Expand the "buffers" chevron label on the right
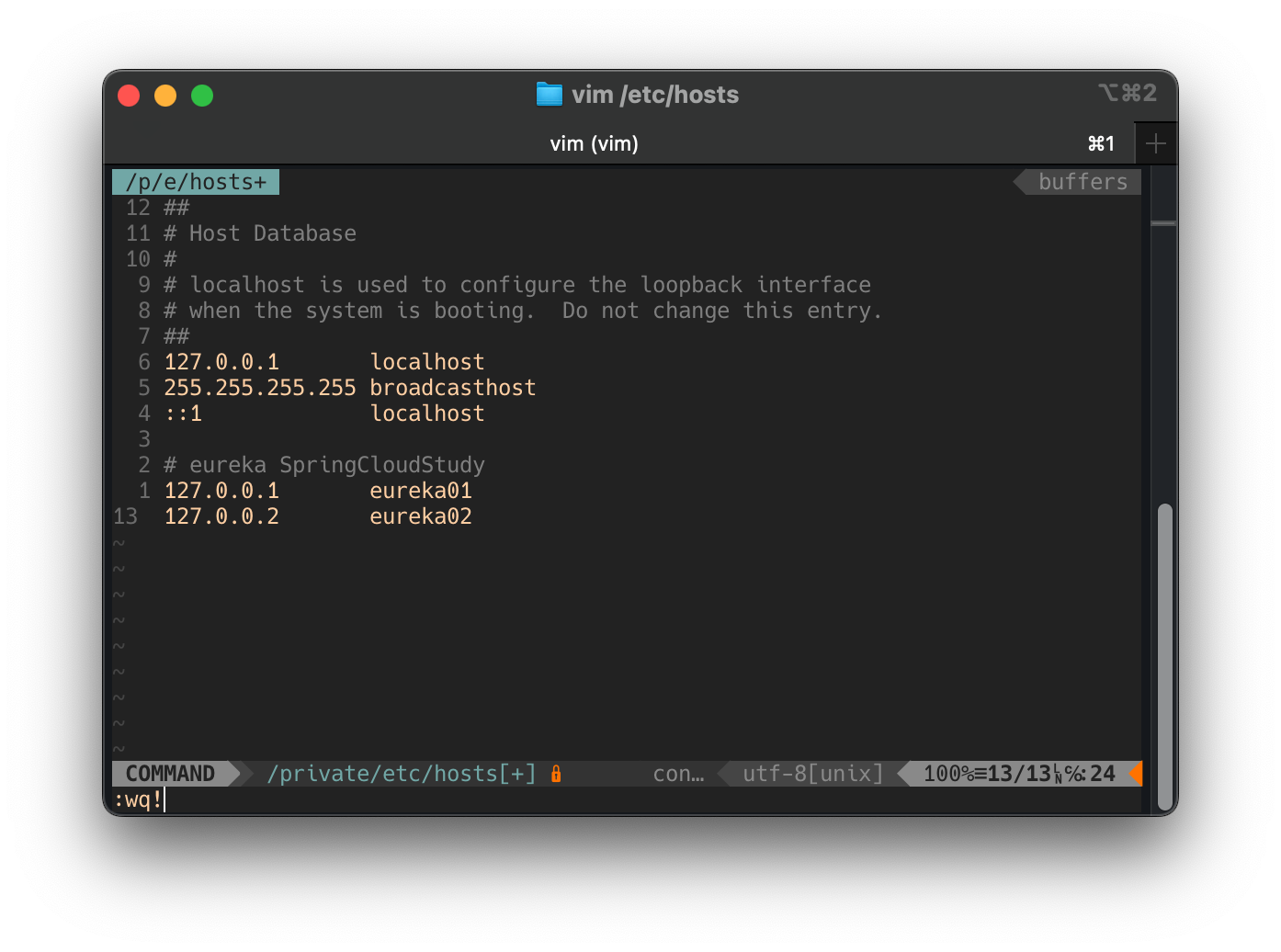 [x=1083, y=181]
